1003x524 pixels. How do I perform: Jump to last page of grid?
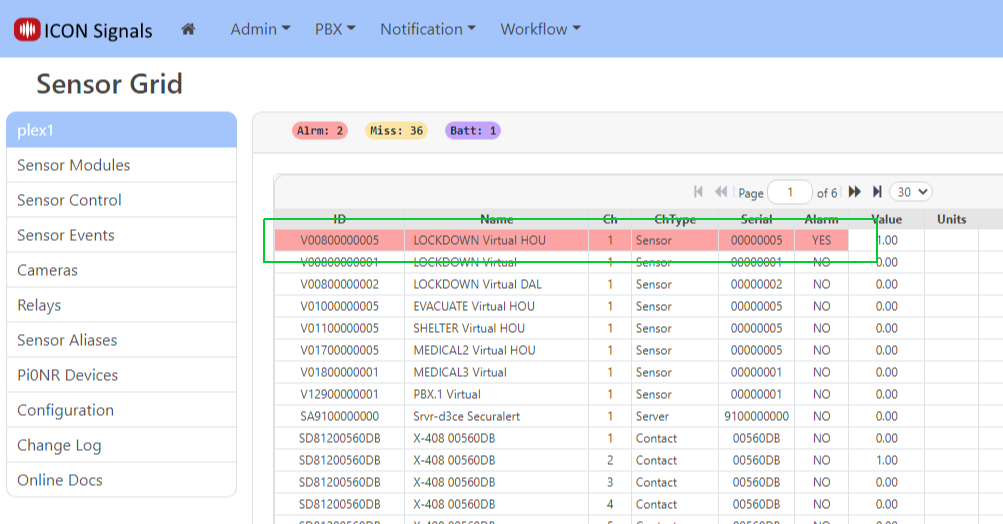[877, 192]
